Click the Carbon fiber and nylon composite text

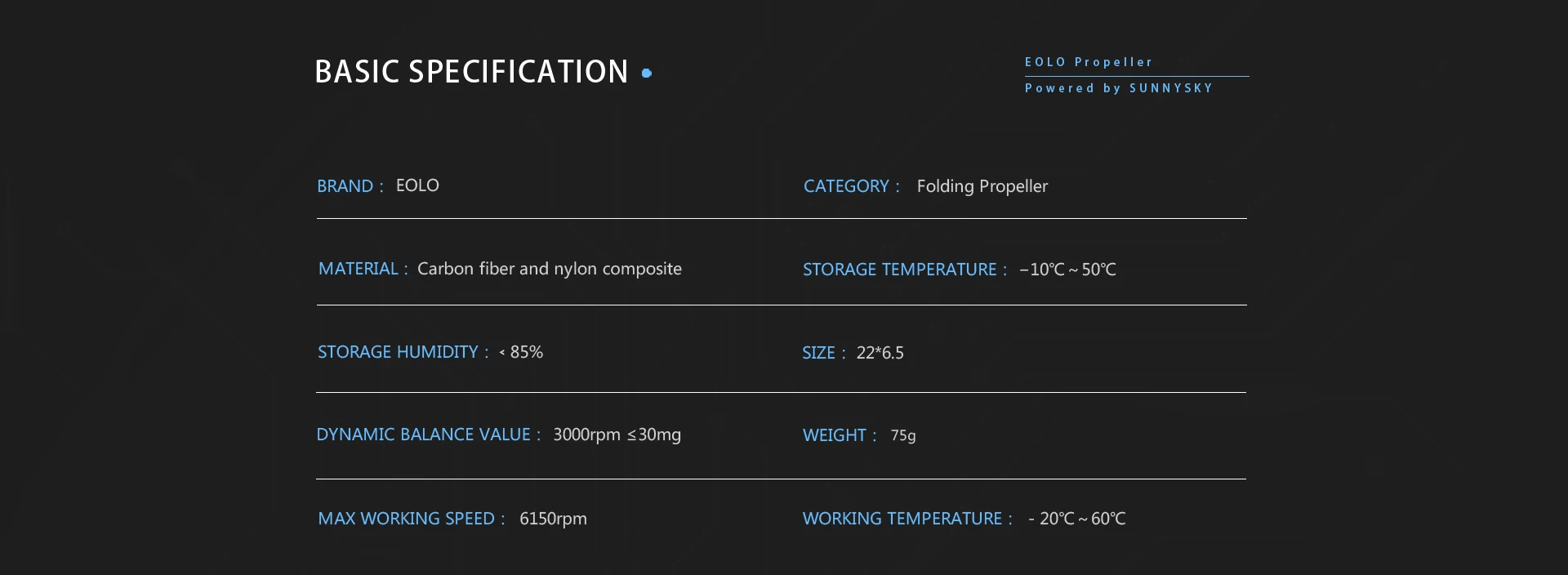click(549, 269)
